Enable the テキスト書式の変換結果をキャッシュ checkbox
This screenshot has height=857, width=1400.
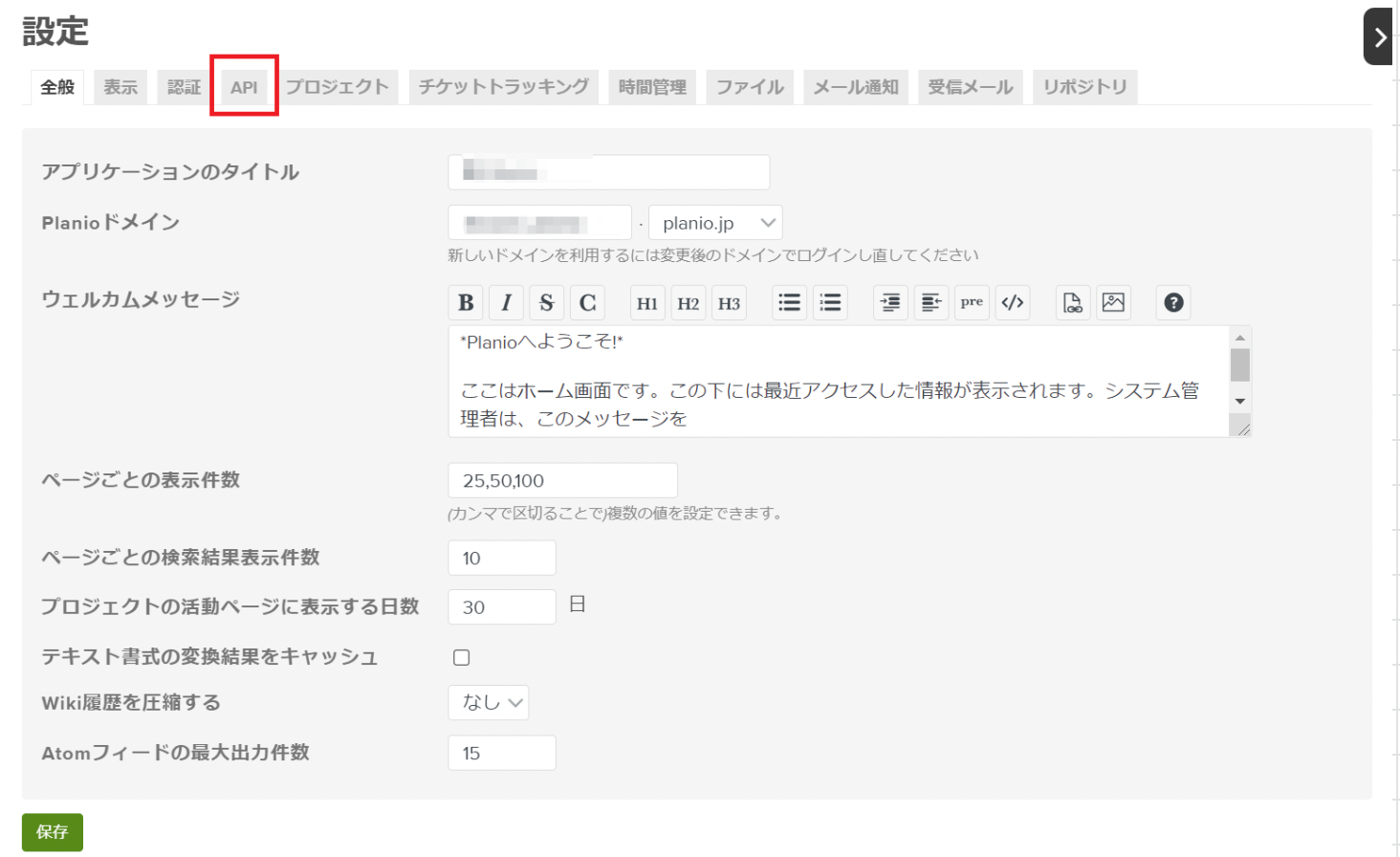(462, 657)
